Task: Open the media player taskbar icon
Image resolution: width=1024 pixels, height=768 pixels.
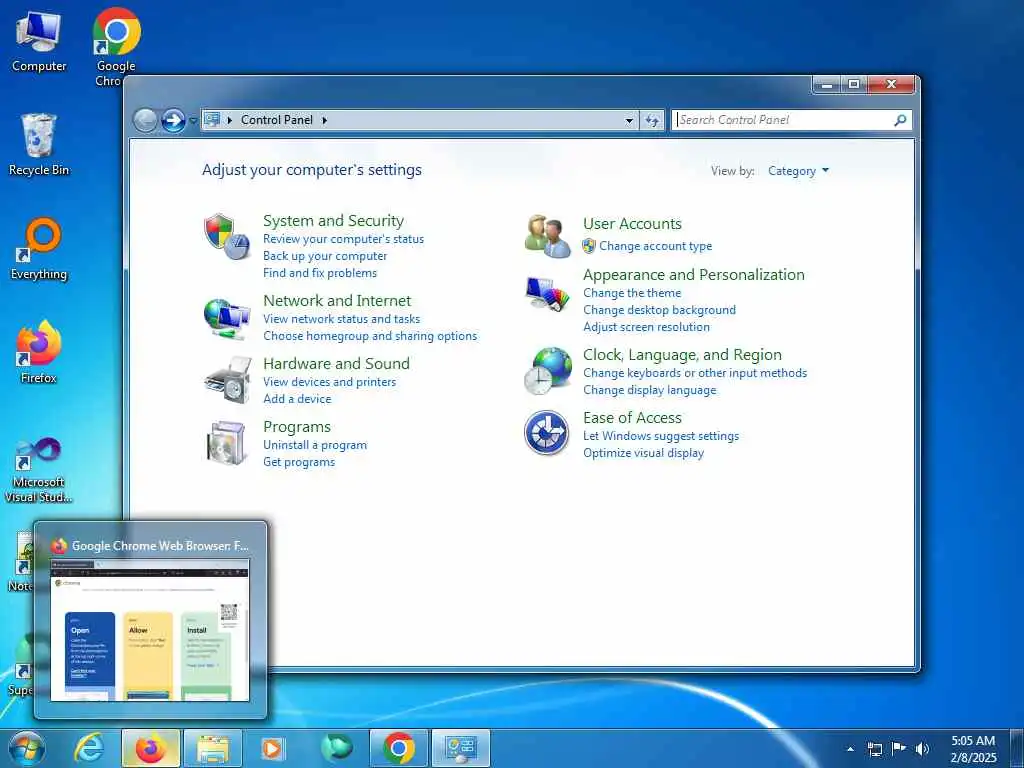Action: tap(272, 748)
